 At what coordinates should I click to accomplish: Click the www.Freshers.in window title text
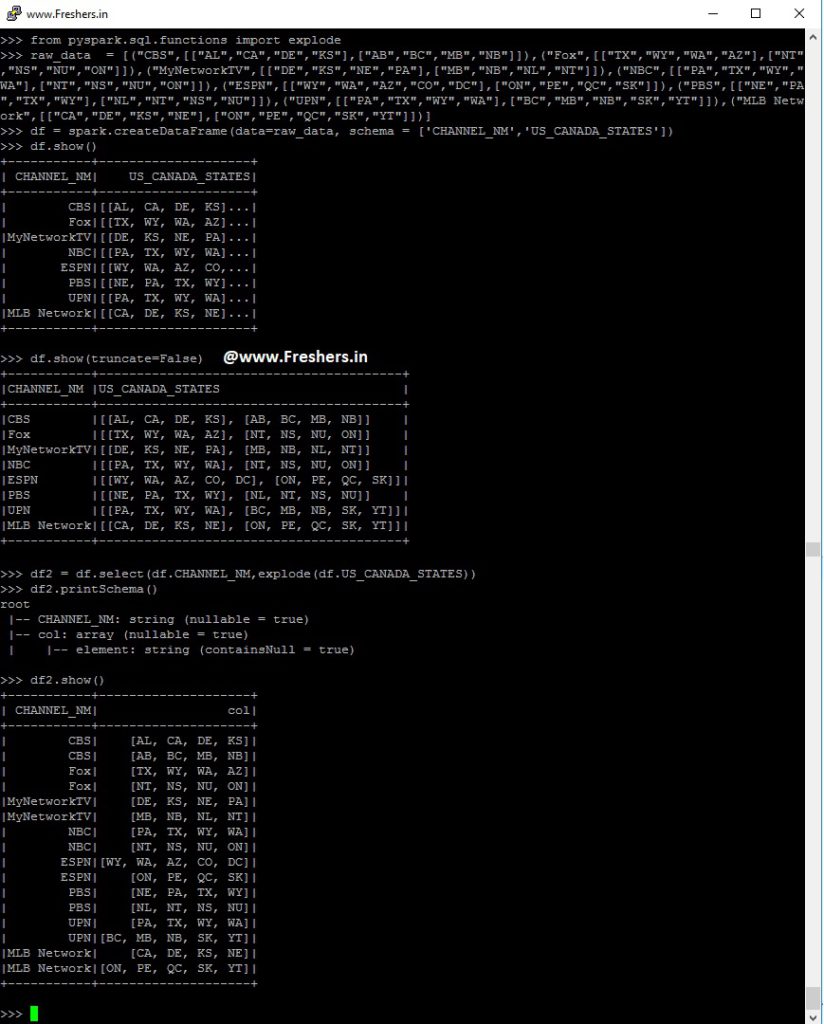point(67,14)
